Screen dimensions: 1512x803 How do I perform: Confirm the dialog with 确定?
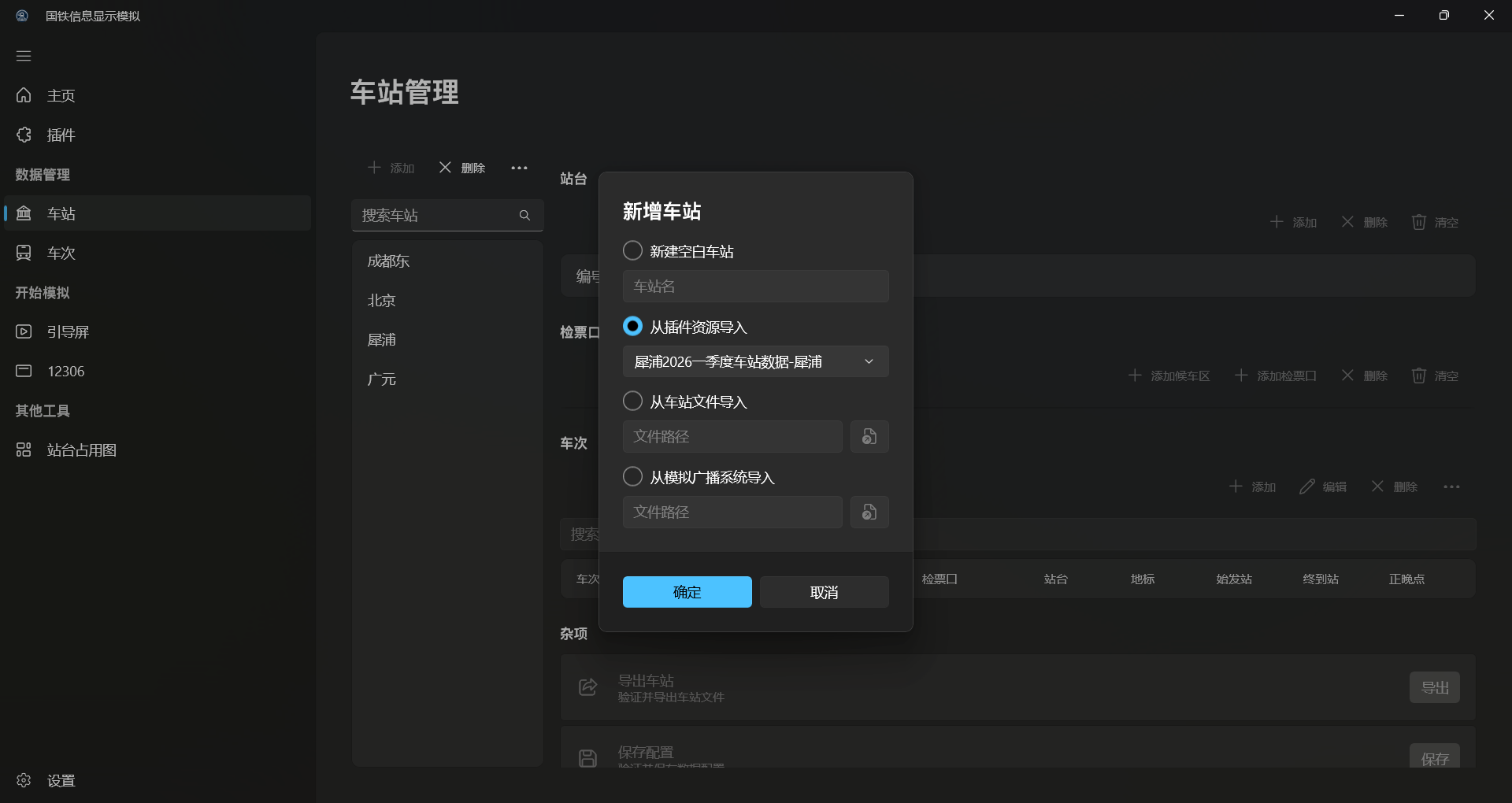pyautogui.click(x=686, y=592)
